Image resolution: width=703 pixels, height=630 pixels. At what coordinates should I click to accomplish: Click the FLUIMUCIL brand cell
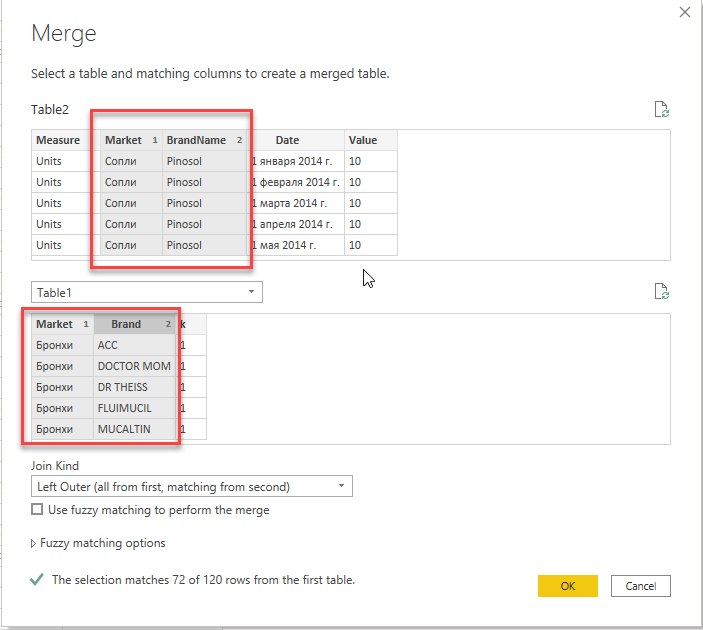pyautogui.click(x=135, y=408)
